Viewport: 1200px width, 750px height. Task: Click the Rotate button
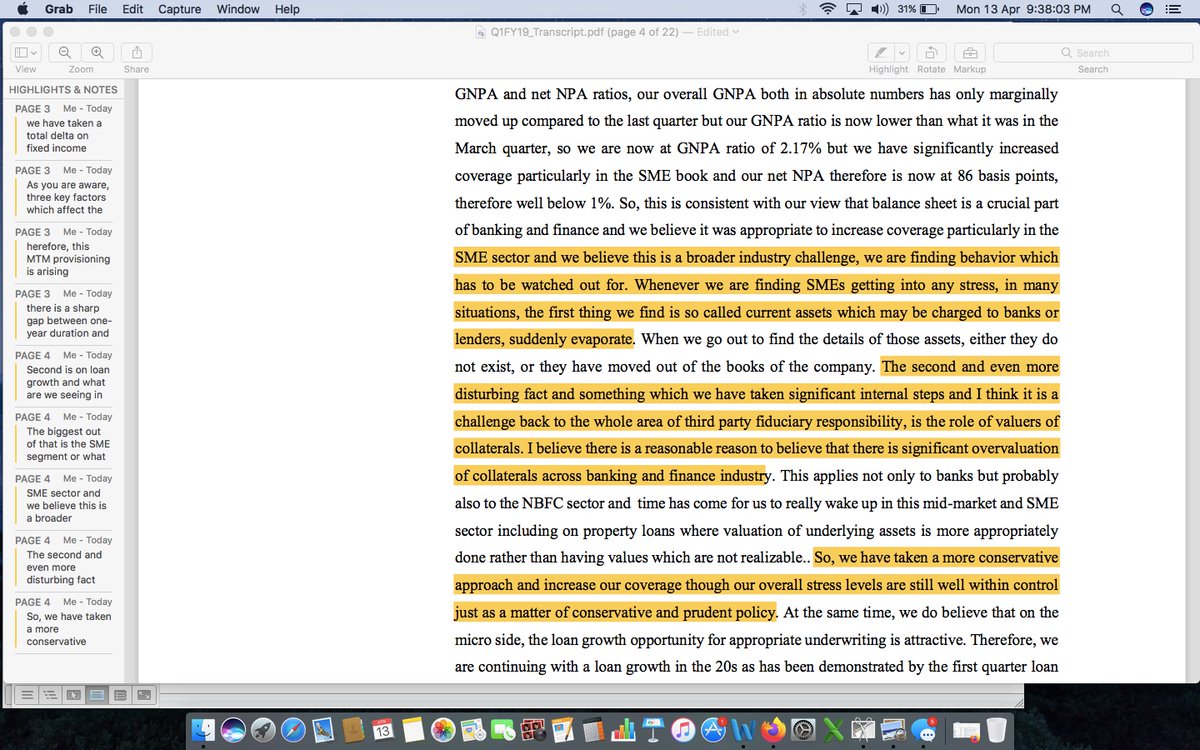coord(931,53)
